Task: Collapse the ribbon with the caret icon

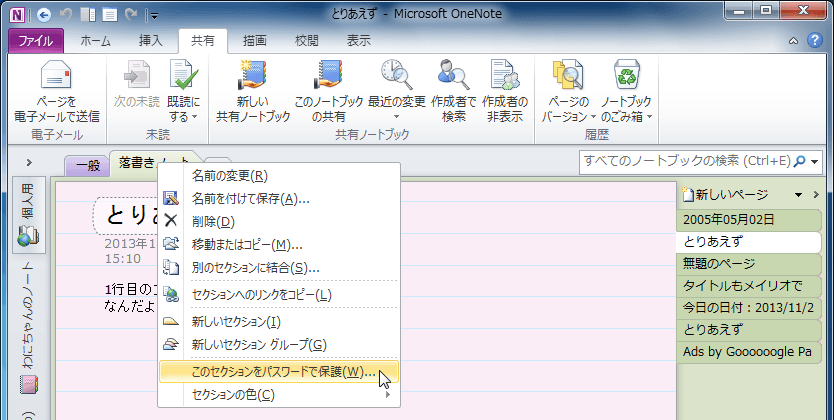Action: coord(794,41)
